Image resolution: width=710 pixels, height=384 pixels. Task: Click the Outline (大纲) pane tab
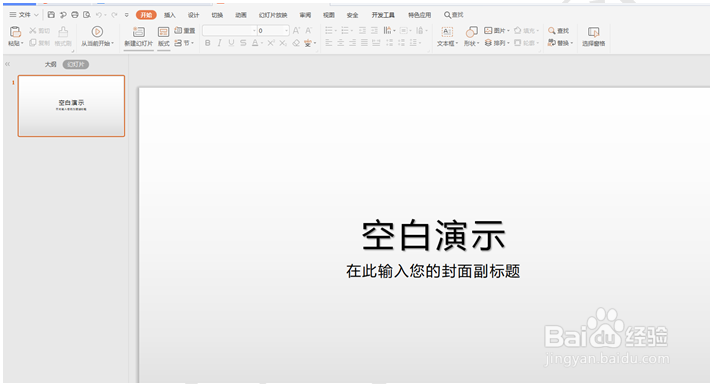pyautogui.click(x=51, y=64)
